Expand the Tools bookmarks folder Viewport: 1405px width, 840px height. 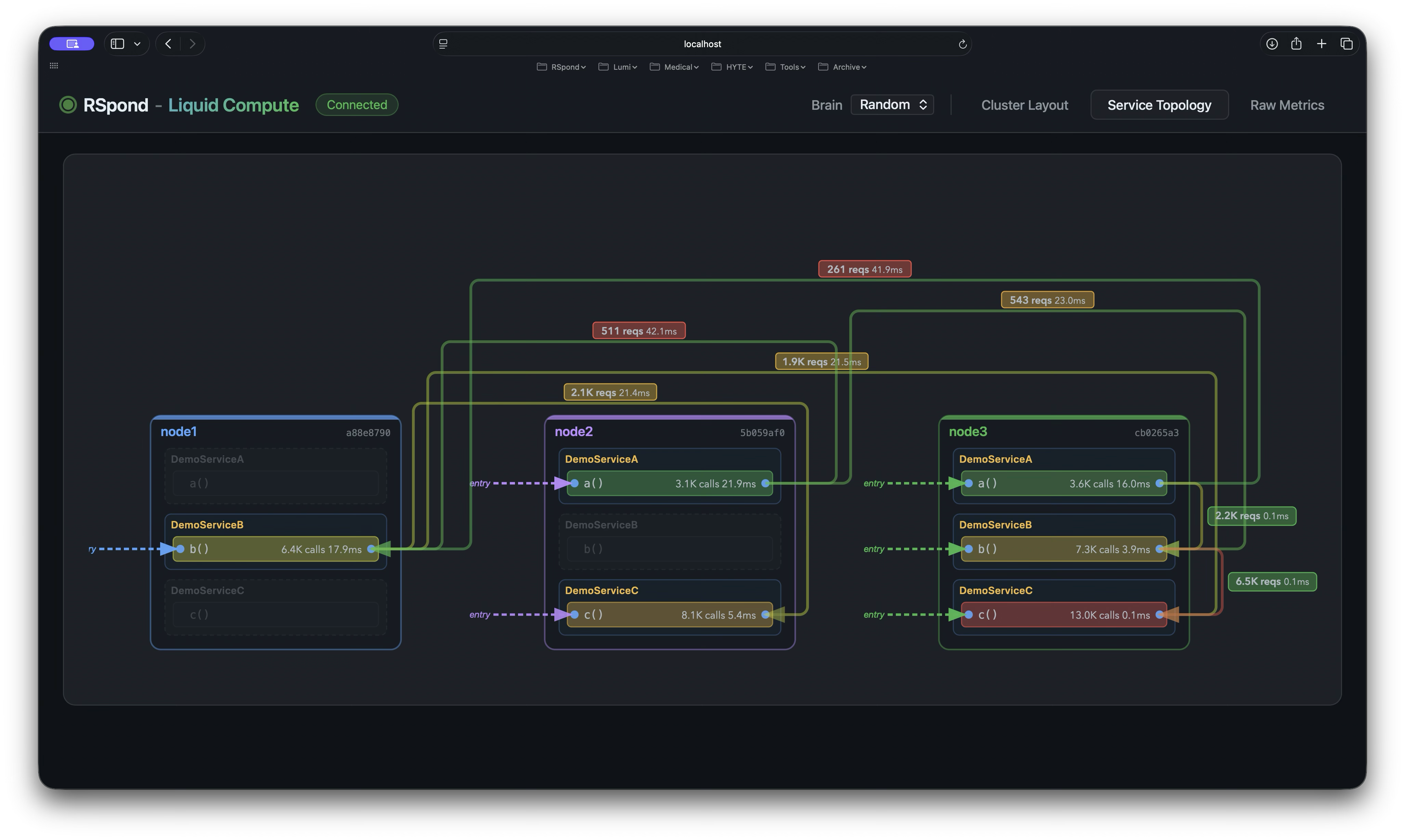point(785,67)
